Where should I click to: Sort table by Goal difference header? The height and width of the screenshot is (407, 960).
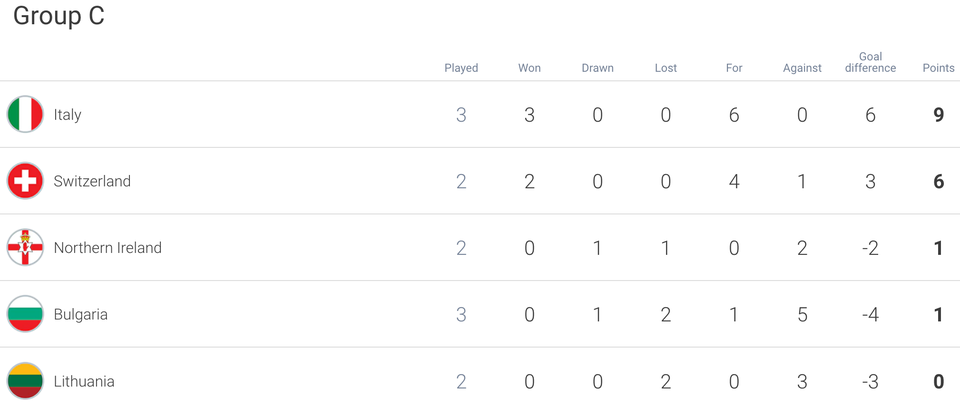click(871, 62)
